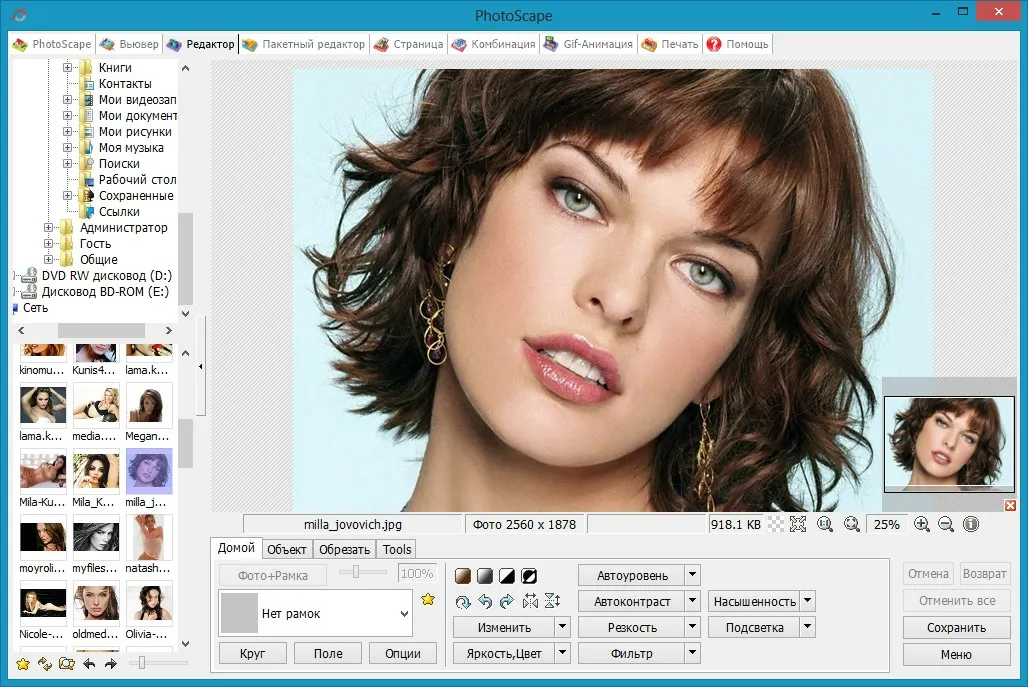The image size is (1028, 687).
Task: Click the zoom out magnifier icon
Action: pyautogui.click(x=946, y=524)
